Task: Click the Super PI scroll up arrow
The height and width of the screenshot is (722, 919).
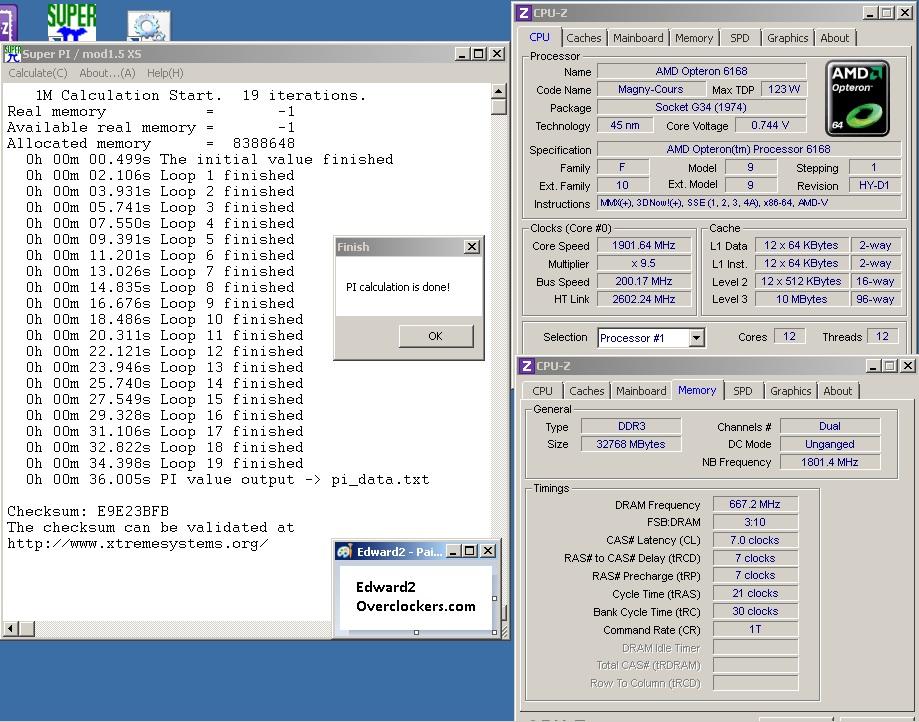Action: (x=498, y=91)
